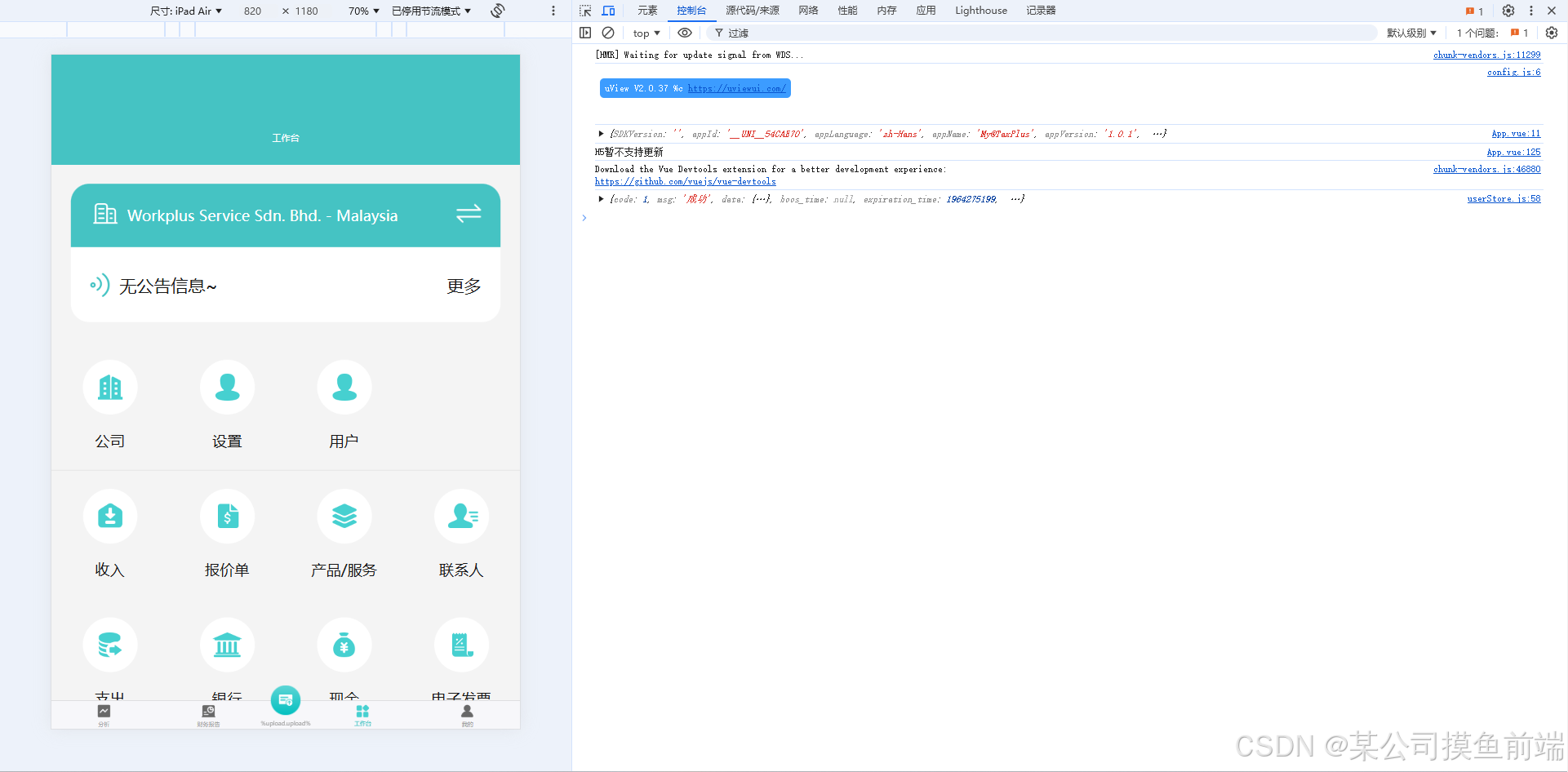Open source link config.js:6

pyautogui.click(x=1513, y=73)
